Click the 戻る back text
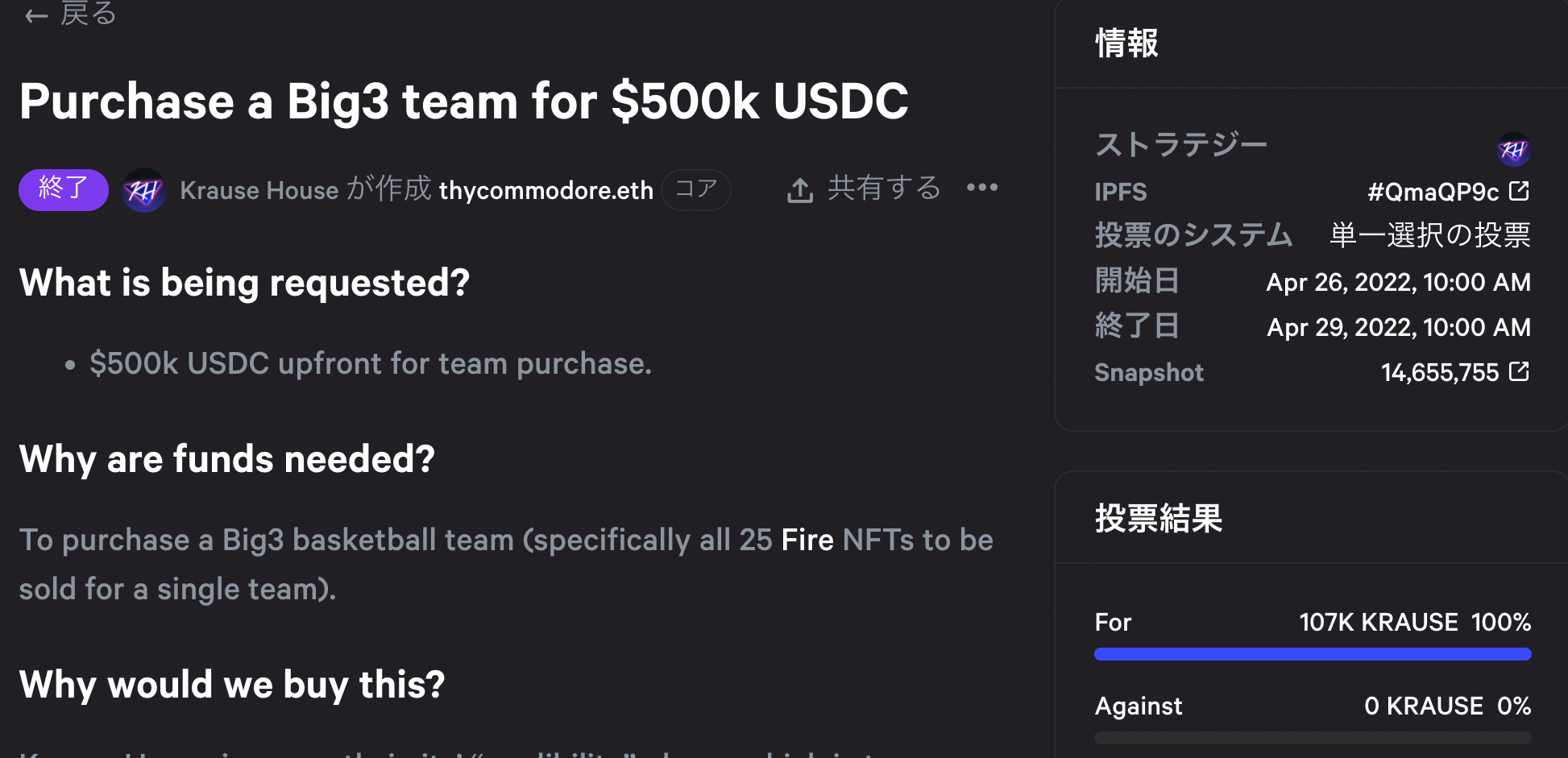 [89, 14]
